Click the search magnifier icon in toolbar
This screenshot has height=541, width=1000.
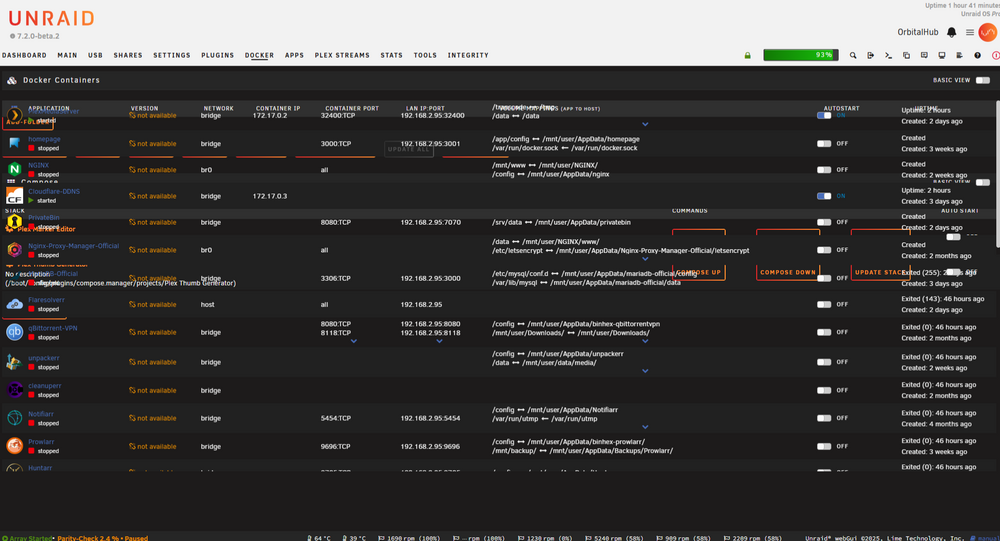tap(853, 56)
